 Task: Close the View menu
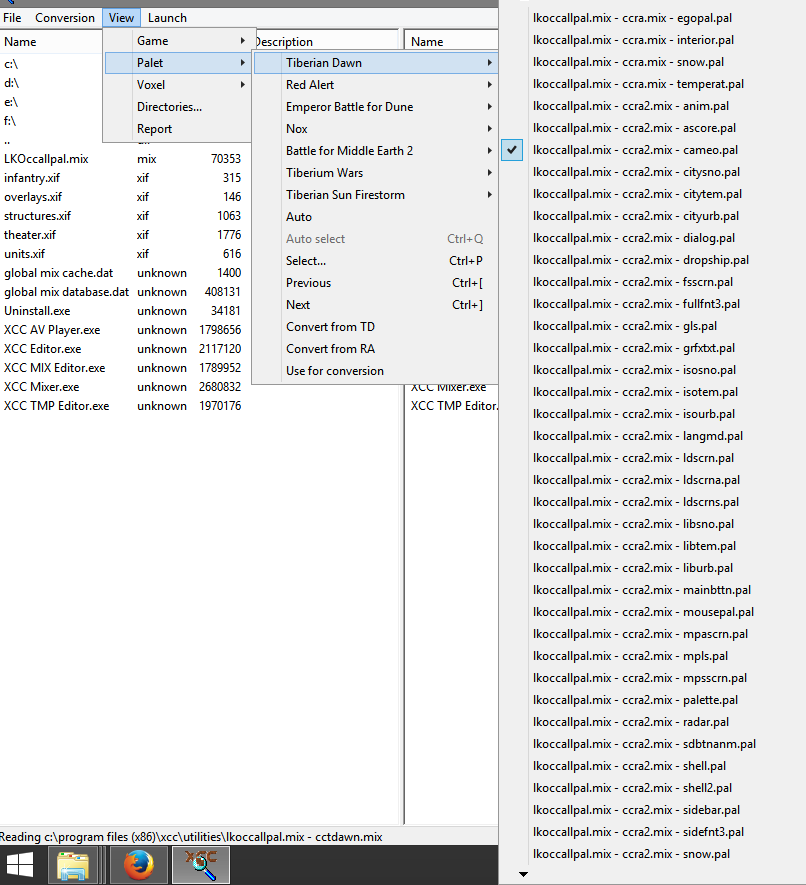coord(121,17)
